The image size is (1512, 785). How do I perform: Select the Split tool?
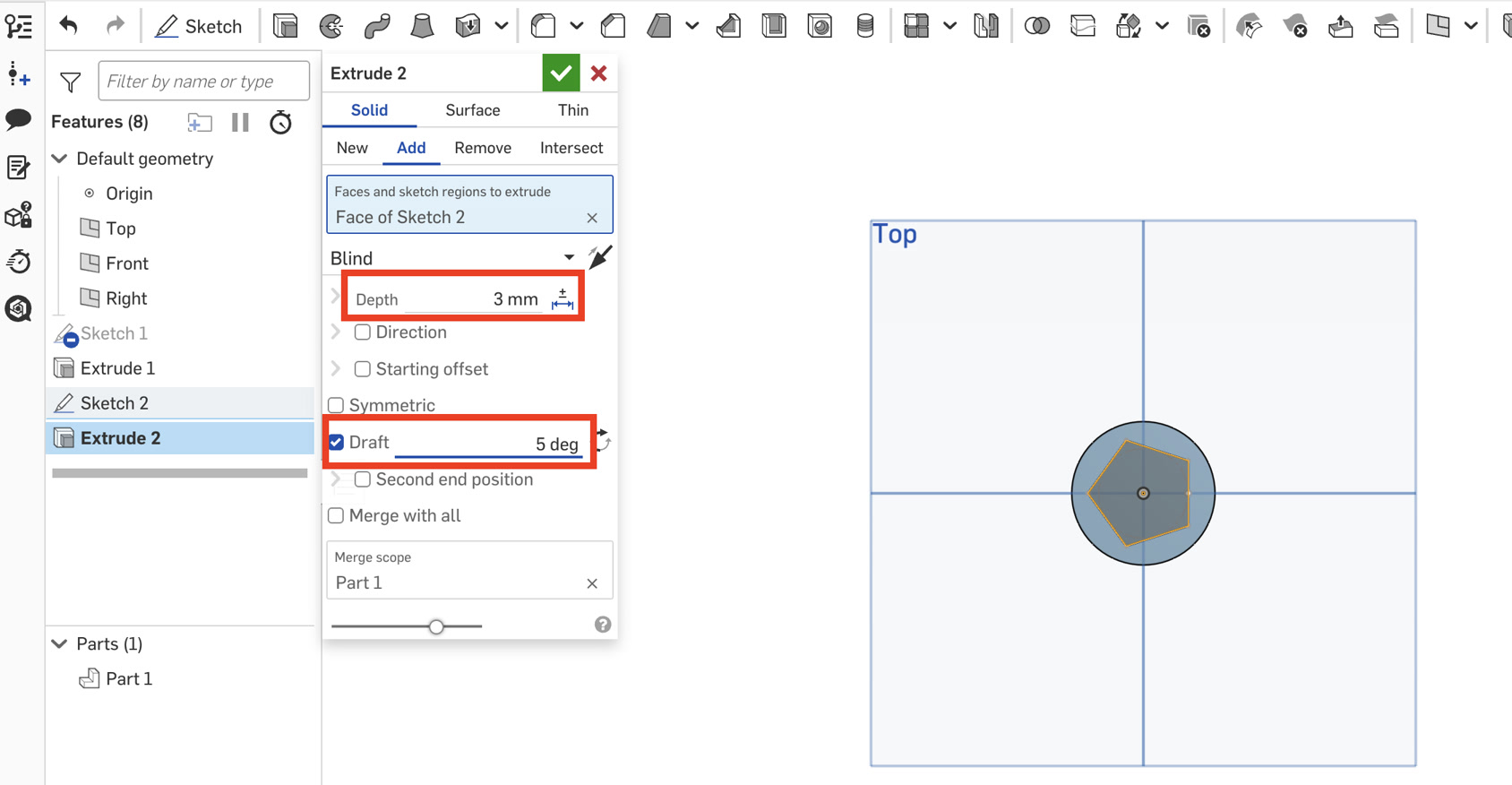point(1083,26)
